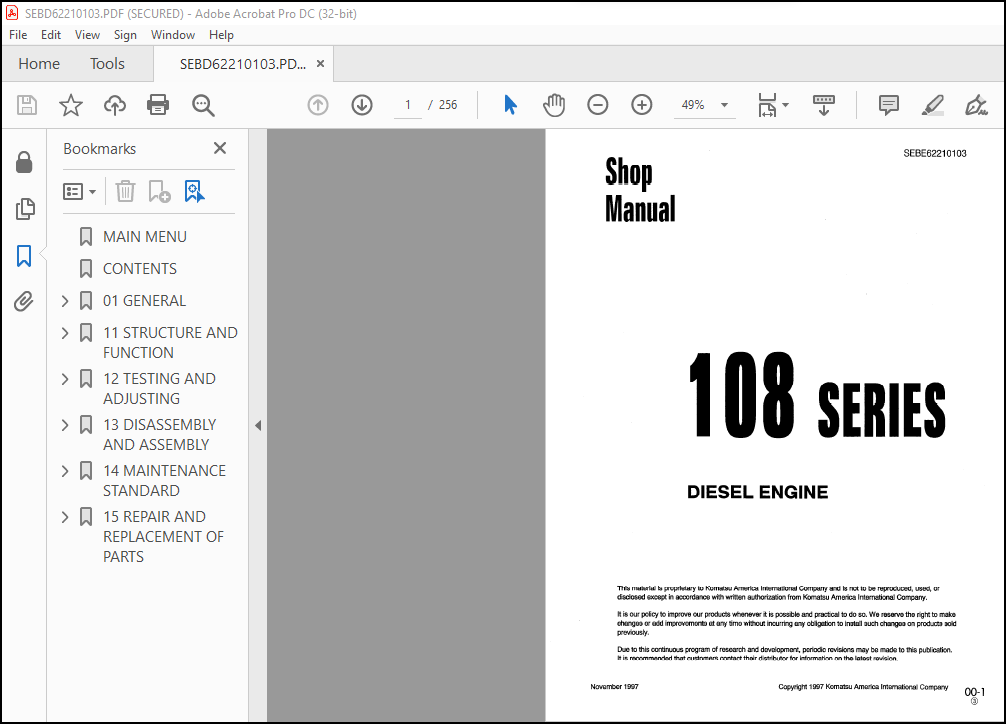
Task: View security lock settings in sidebar
Action: coord(24,162)
